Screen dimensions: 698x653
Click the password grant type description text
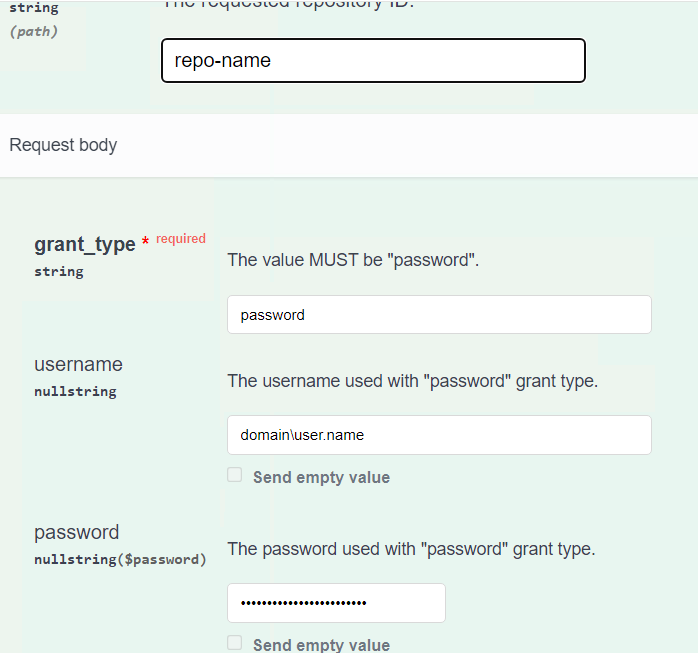411,549
